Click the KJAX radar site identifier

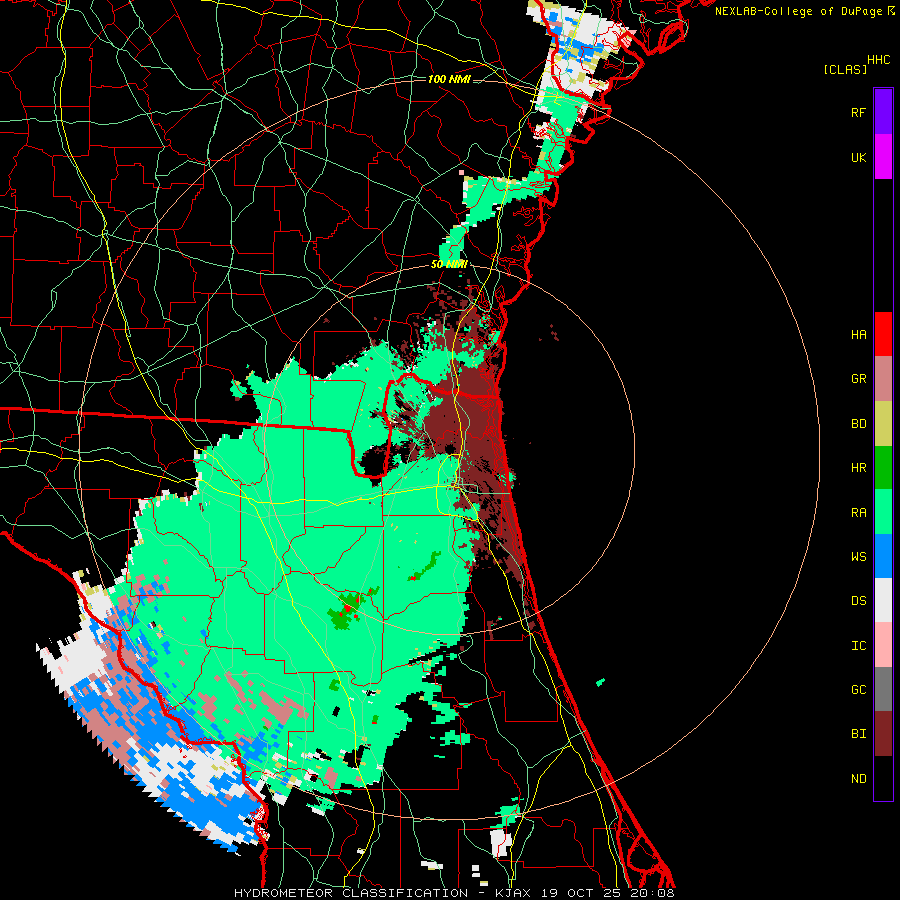pyautogui.click(x=513, y=893)
